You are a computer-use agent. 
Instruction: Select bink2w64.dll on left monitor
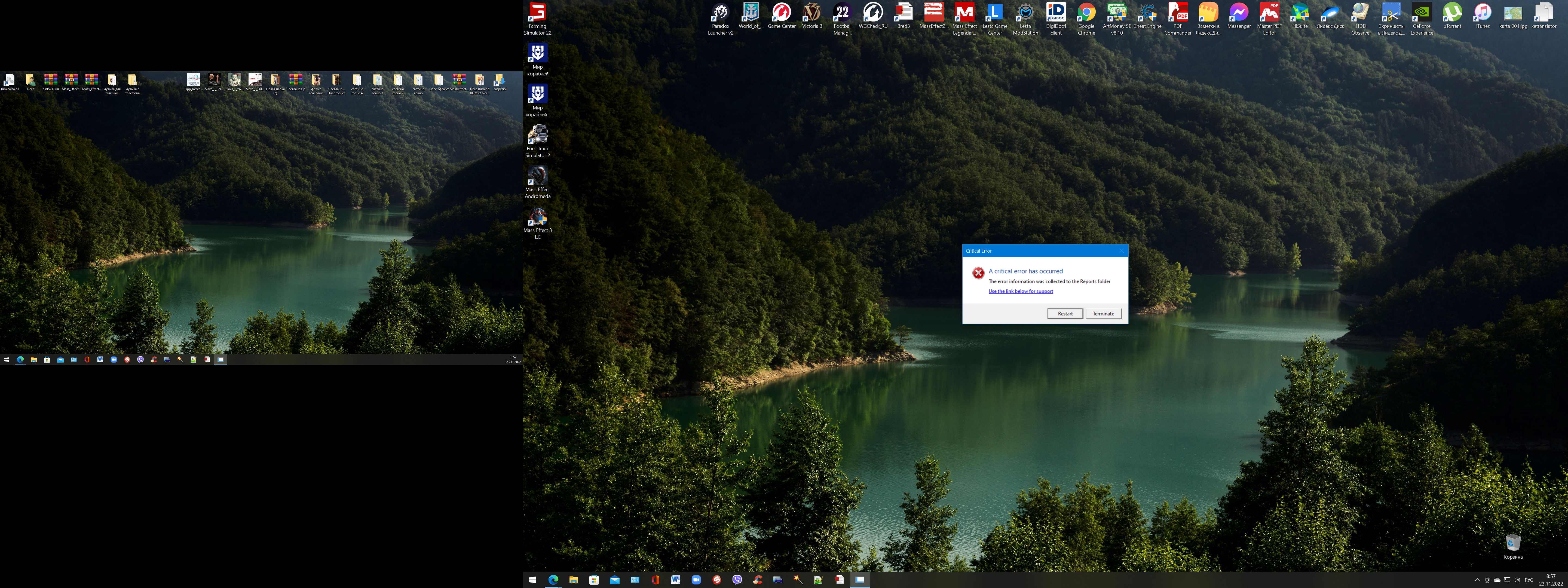pyautogui.click(x=10, y=82)
